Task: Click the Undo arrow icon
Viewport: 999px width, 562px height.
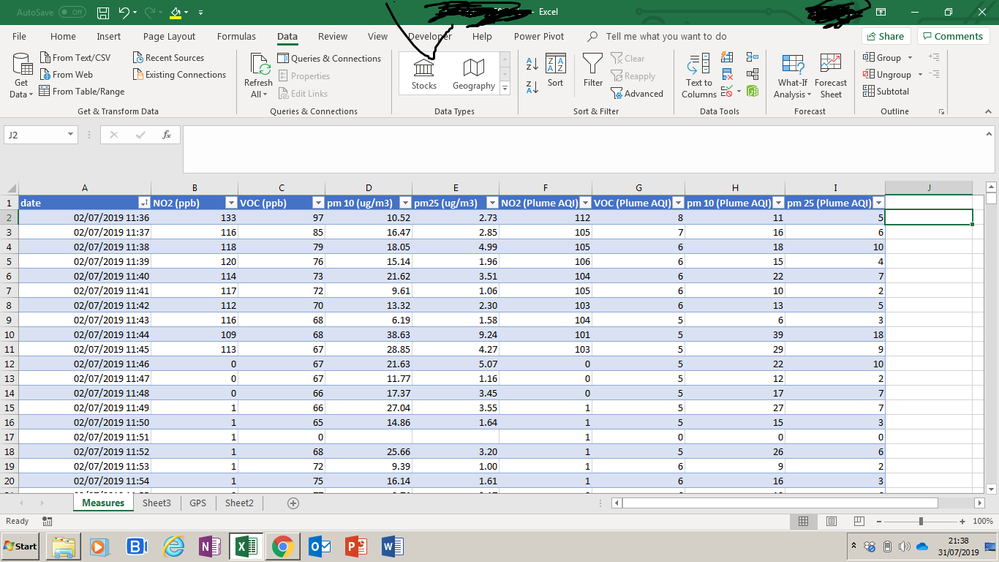Action: (124, 12)
